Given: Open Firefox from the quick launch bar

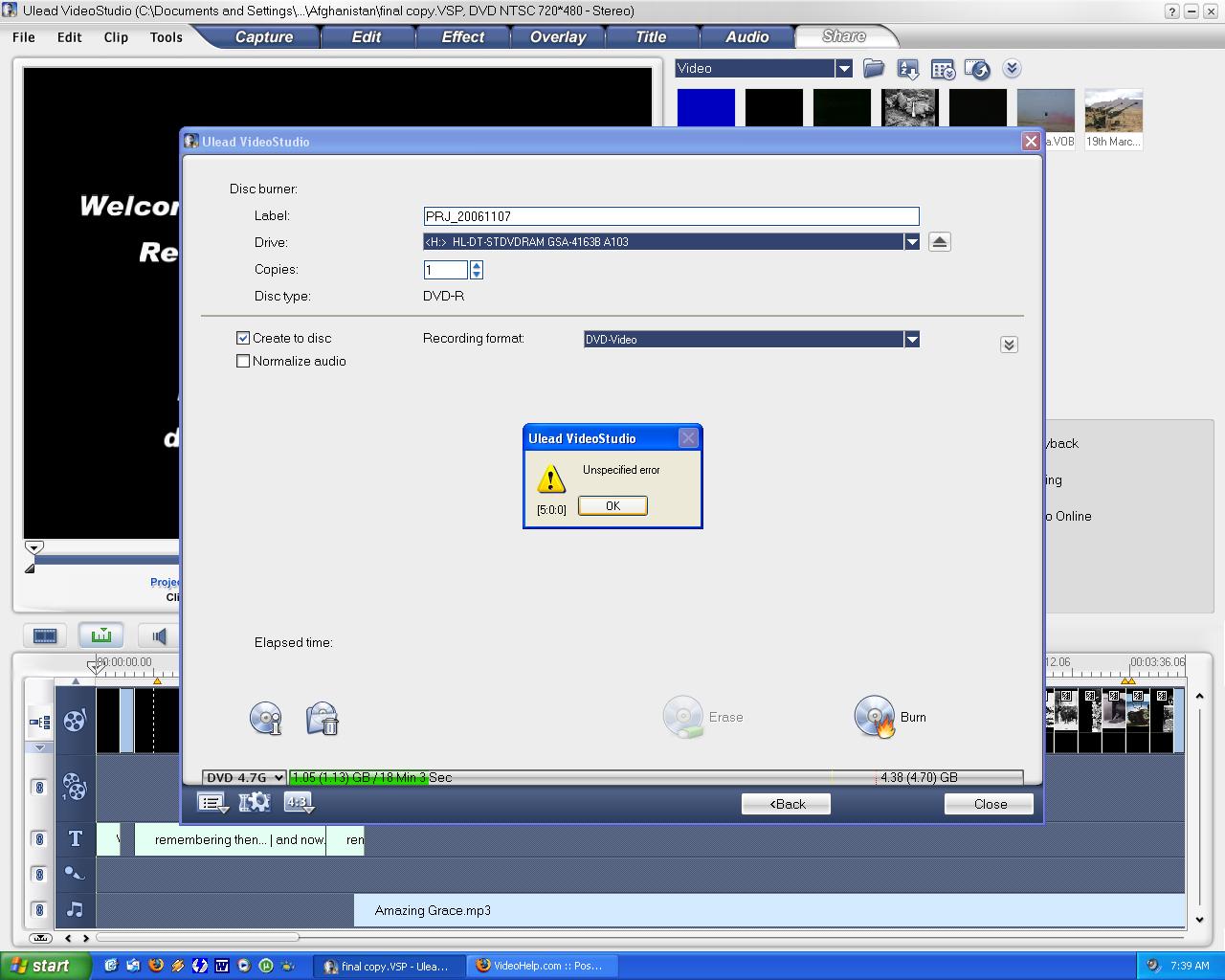Looking at the screenshot, I should click(x=155, y=966).
